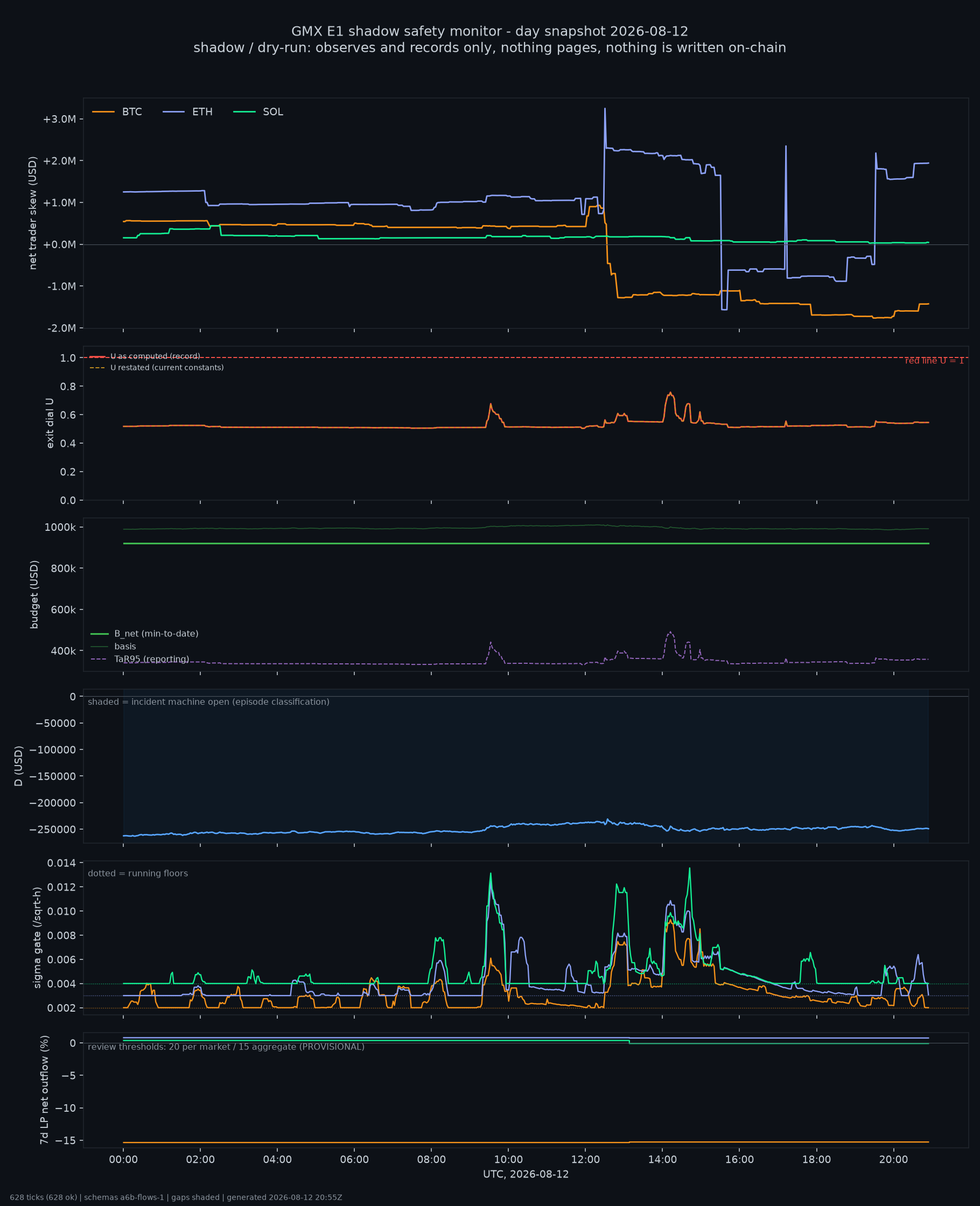Click the '0.8' tick on exit dial axis

pos(68,386)
